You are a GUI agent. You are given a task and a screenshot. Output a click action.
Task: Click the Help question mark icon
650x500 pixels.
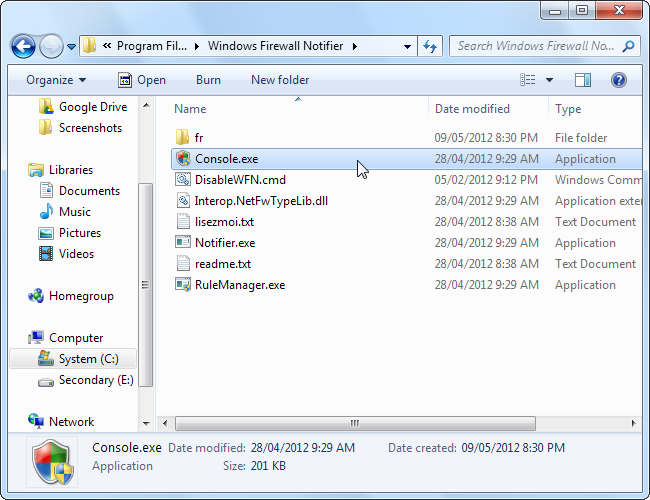(618, 80)
